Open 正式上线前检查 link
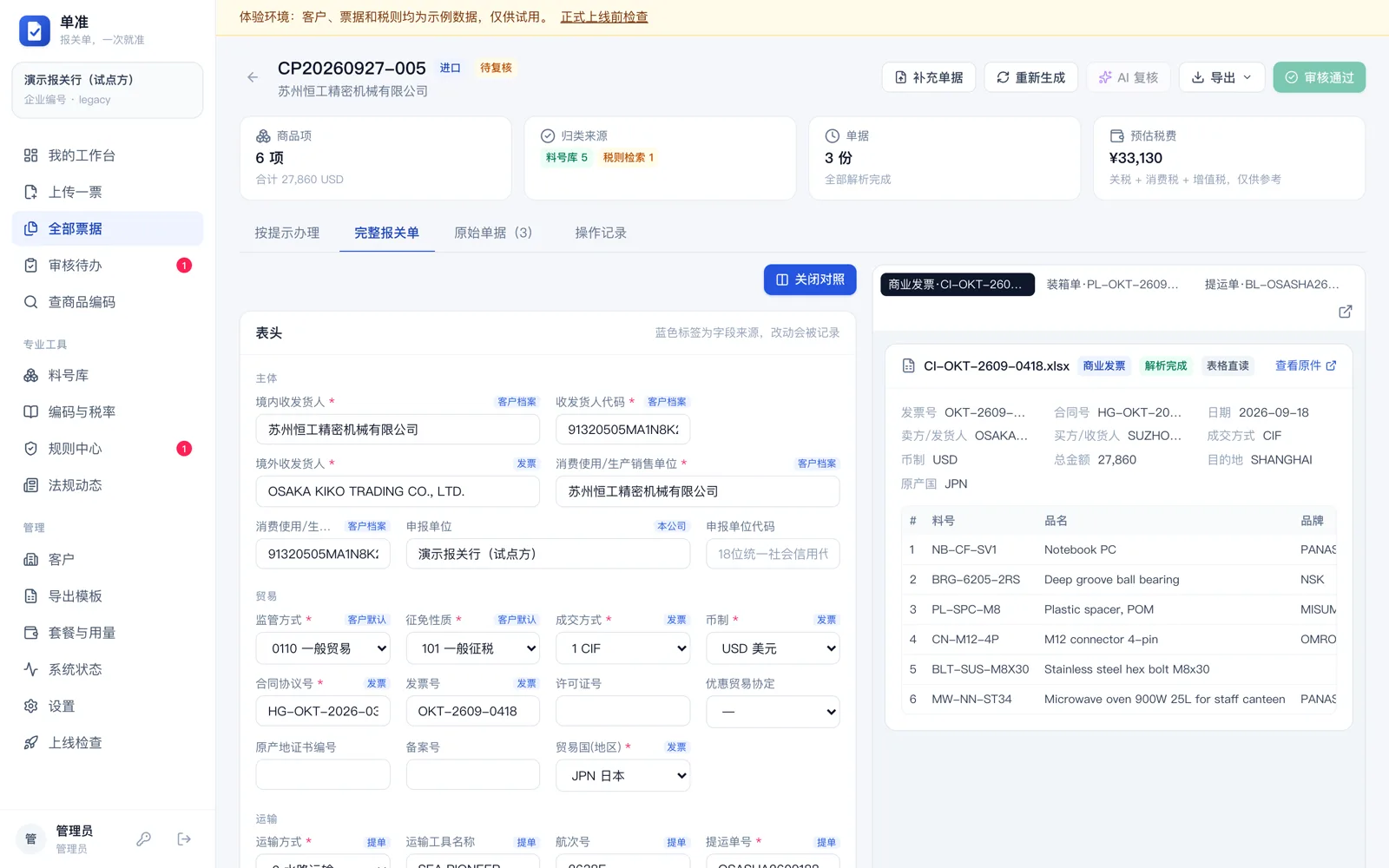Screen dimensions: 1389x868 604,16
